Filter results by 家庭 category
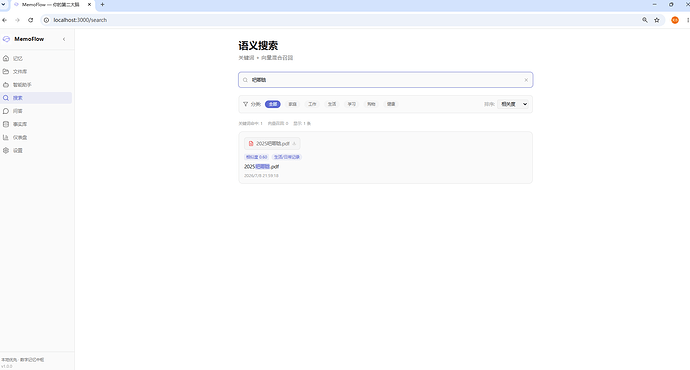Screen dimensions: 690x370 pyautogui.click(x=293, y=104)
